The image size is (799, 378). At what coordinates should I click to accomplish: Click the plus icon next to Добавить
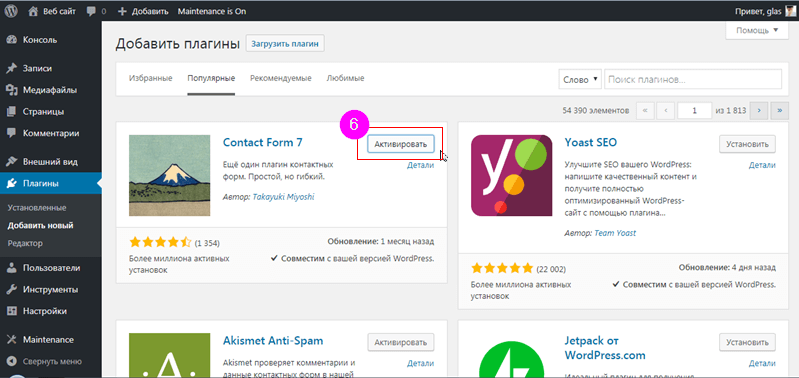pos(122,11)
